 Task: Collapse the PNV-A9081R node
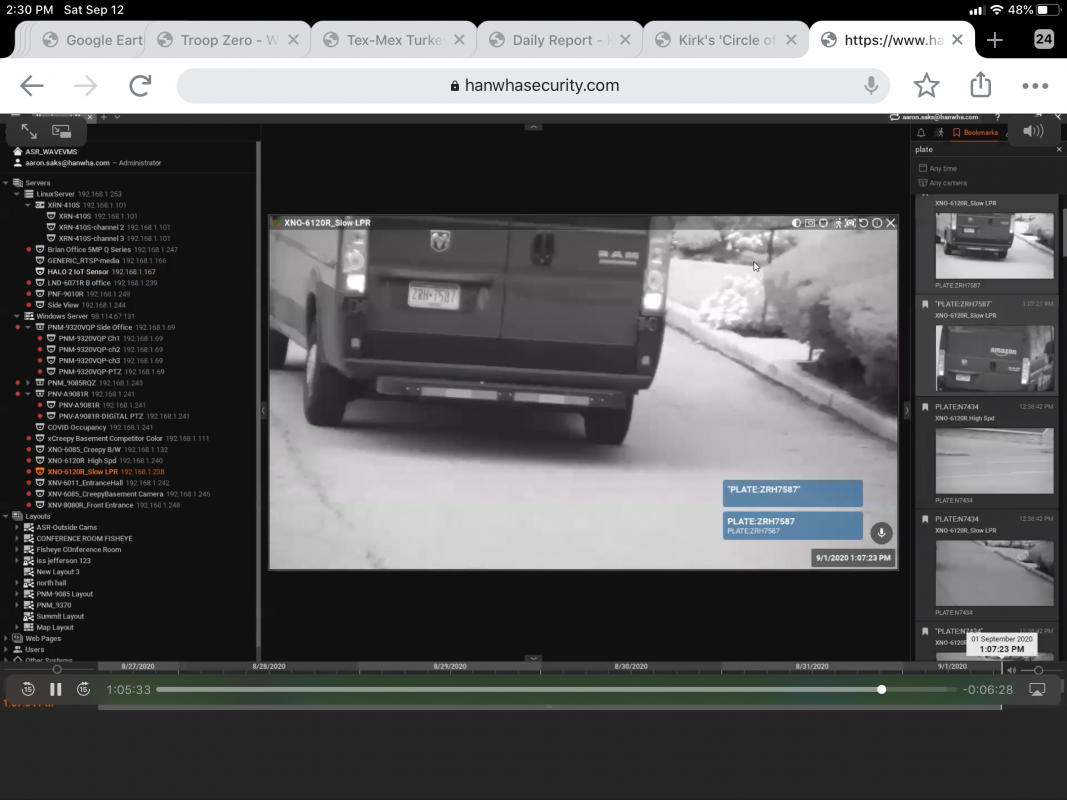[x=28, y=394]
